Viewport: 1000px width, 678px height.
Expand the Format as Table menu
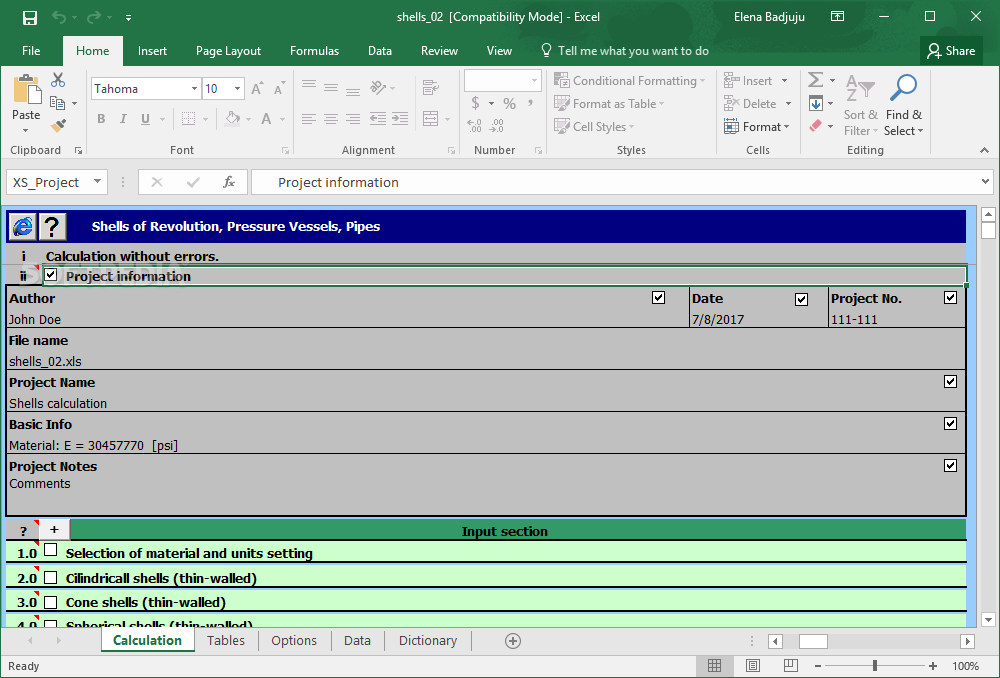point(609,103)
